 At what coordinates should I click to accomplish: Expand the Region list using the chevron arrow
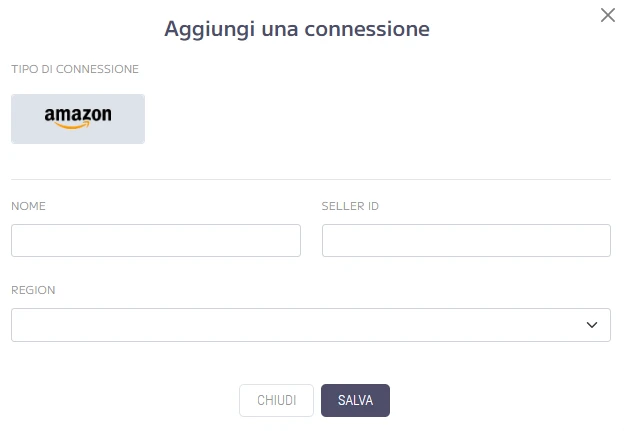pyautogui.click(x=592, y=325)
